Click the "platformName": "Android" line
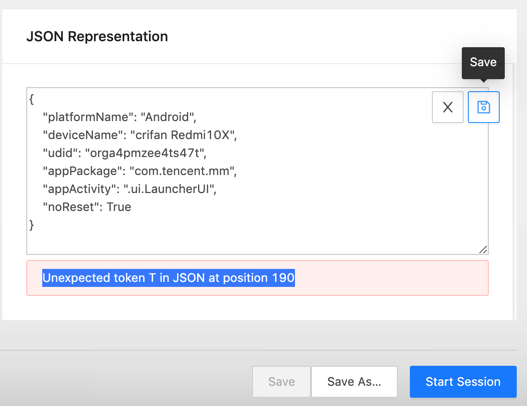This screenshot has width=527, height=406. click(119, 117)
